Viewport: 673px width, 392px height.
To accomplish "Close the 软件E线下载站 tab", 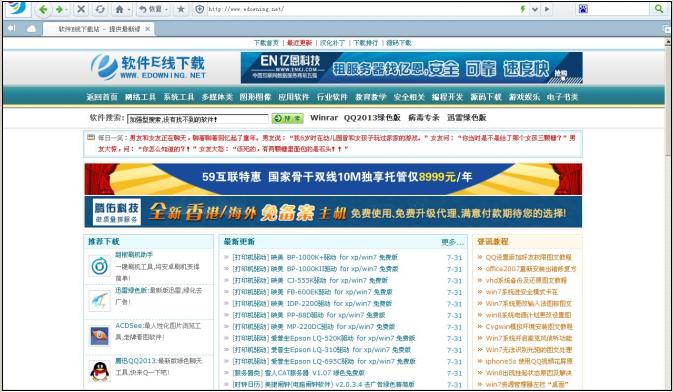I will pos(148,29).
